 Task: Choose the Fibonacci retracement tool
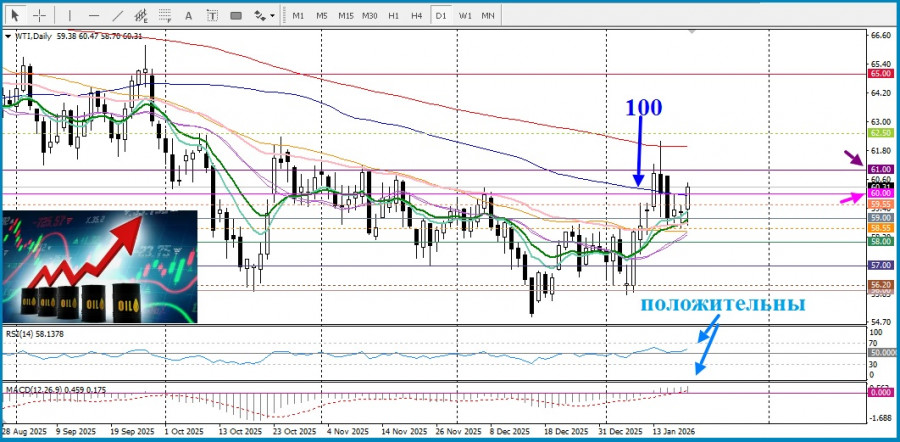pos(166,15)
